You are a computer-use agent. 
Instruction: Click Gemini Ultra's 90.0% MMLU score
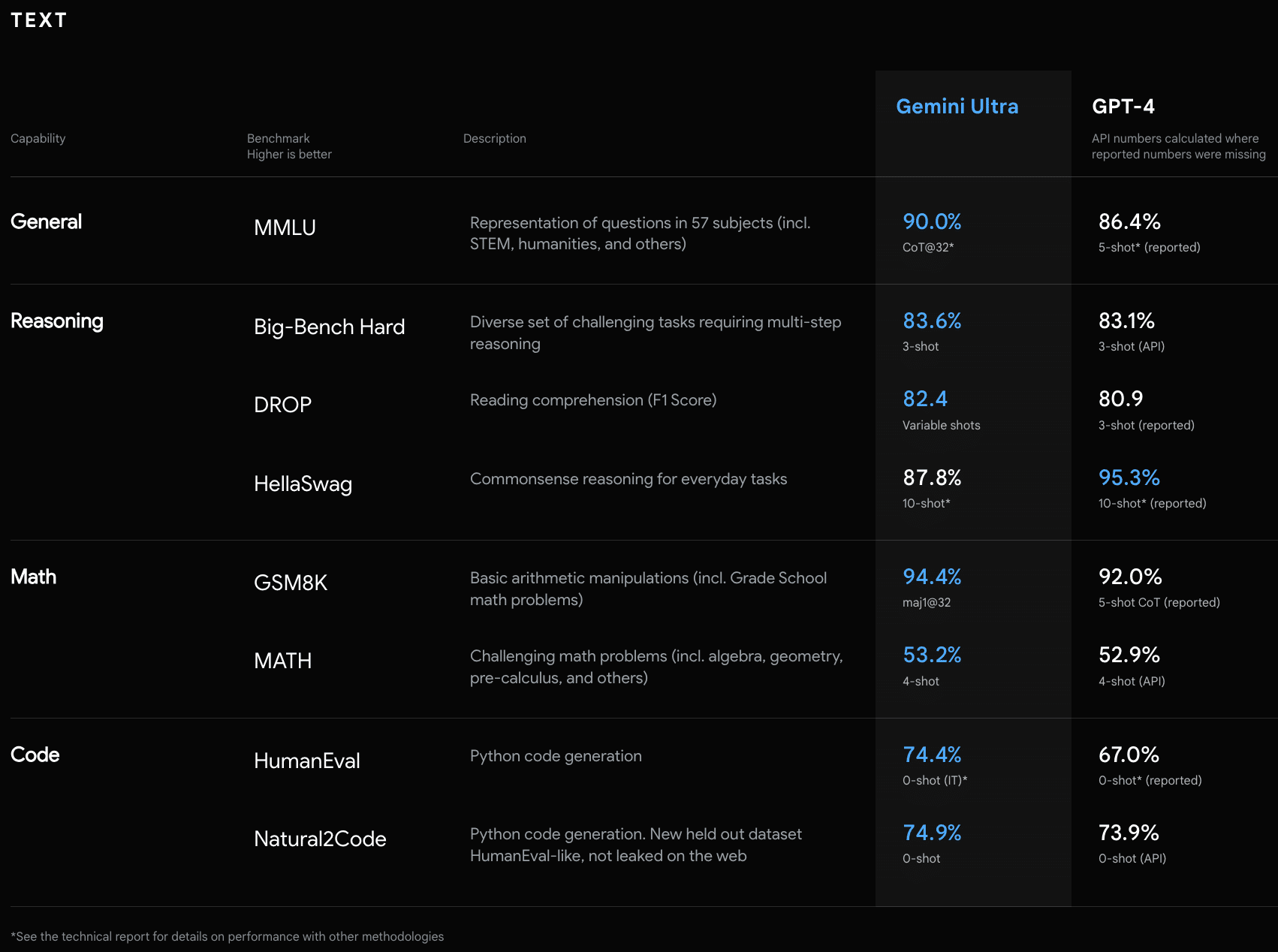932,221
